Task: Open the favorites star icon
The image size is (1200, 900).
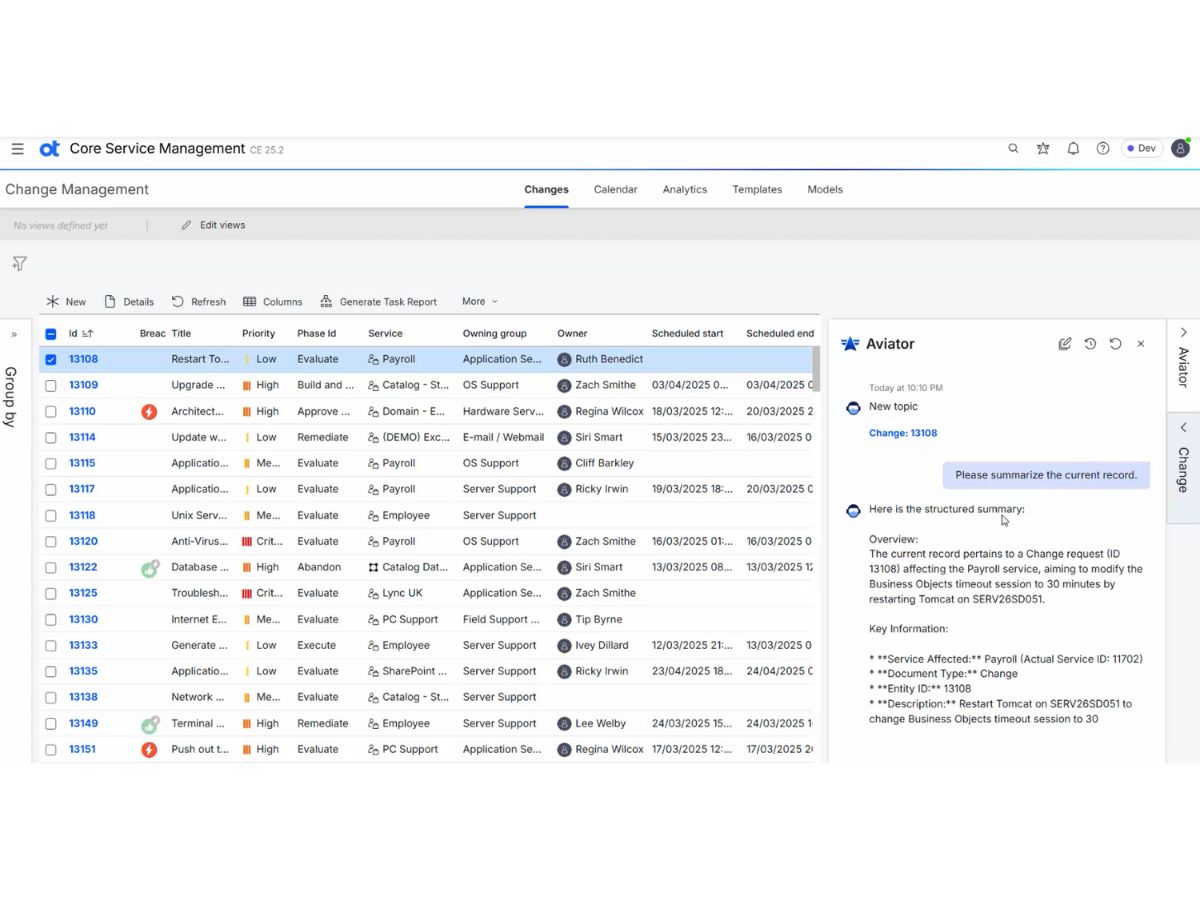Action: (x=1043, y=148)
